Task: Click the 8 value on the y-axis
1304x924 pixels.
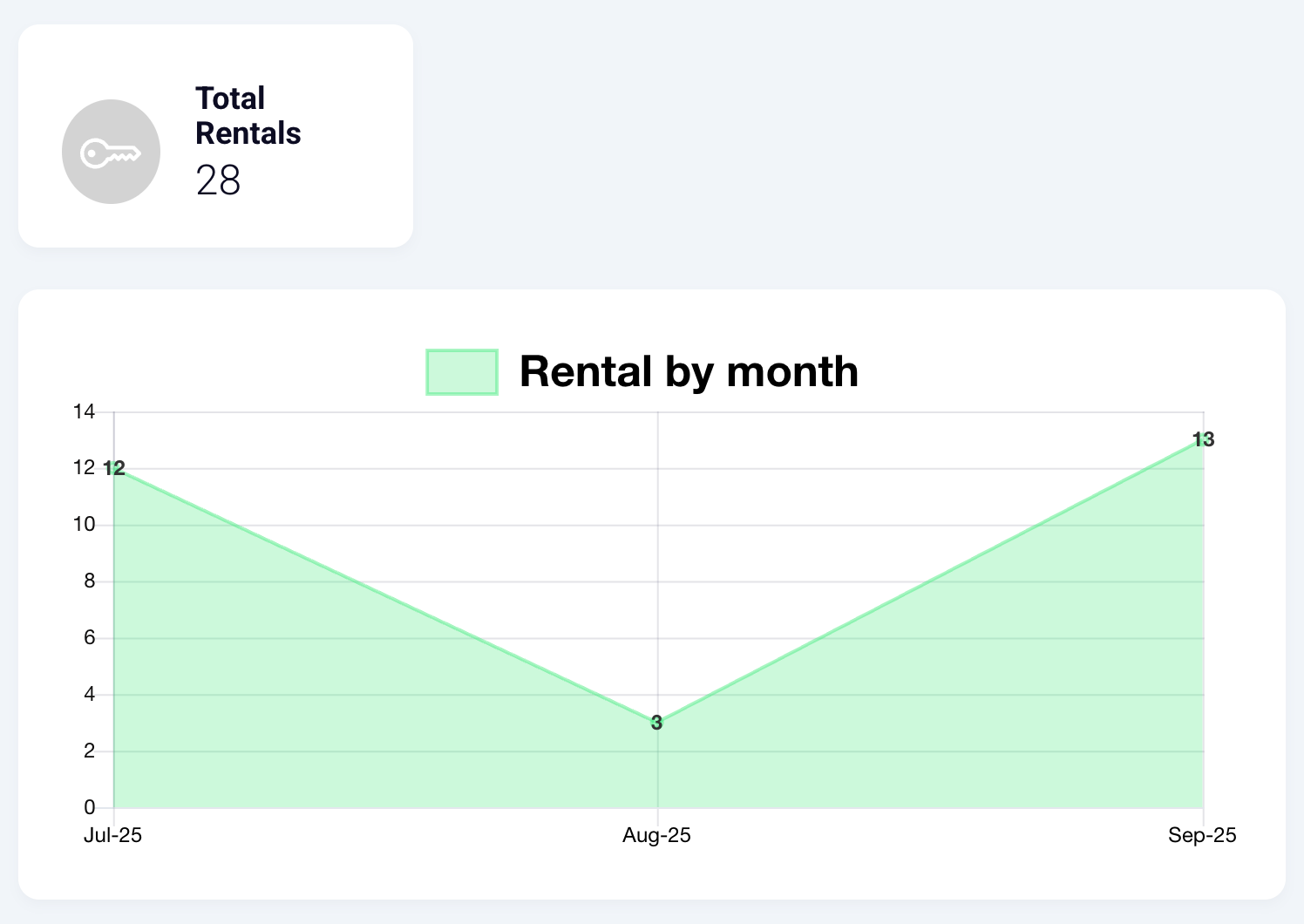Action: tap(89, 581)
